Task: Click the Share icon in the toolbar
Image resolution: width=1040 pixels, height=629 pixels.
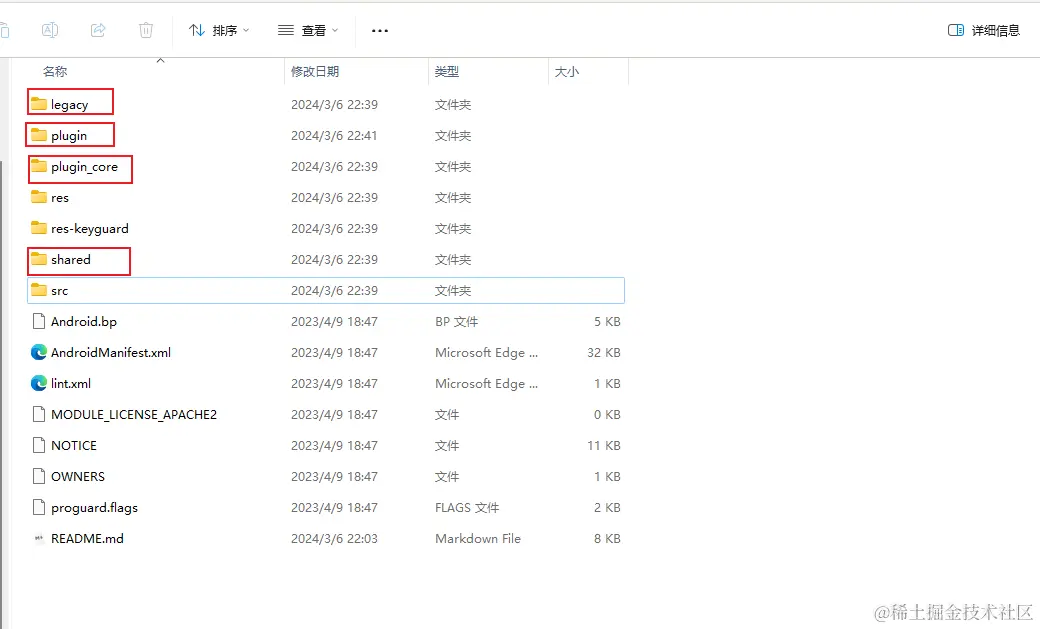Action: (x=98, y=30)
